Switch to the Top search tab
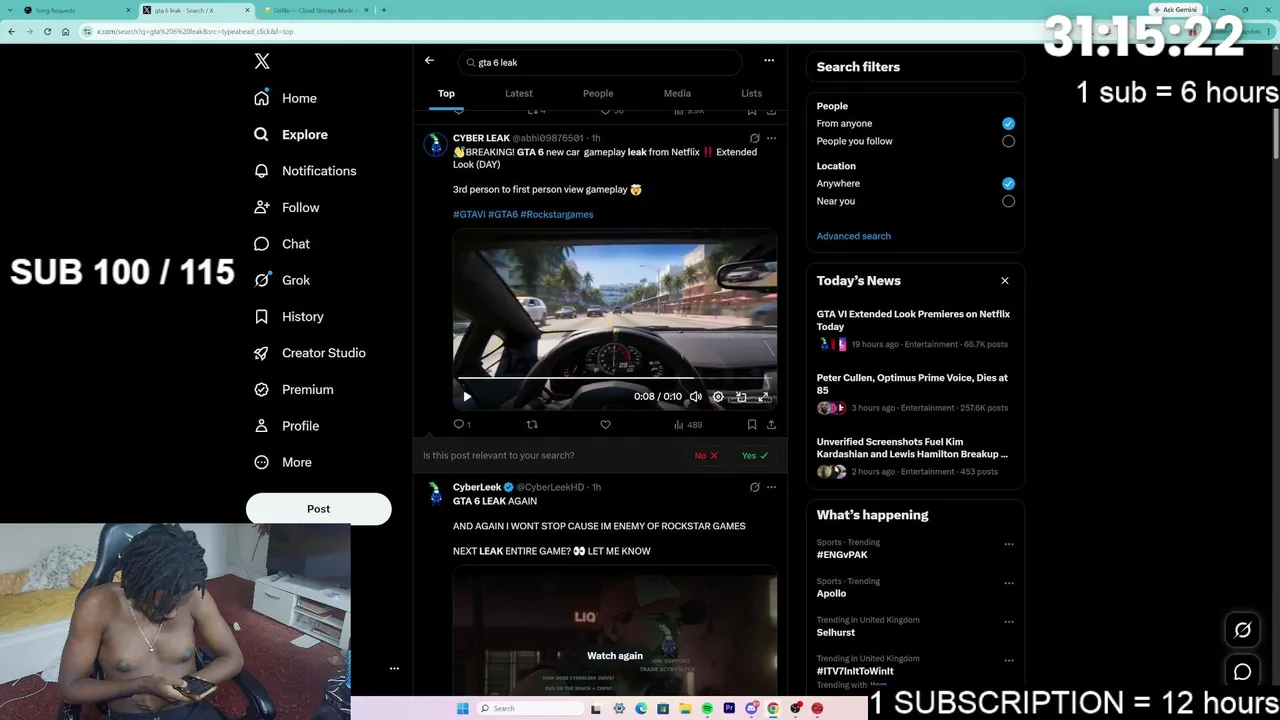The width and height of the screenshot is (1280, 720). [446, 93]
